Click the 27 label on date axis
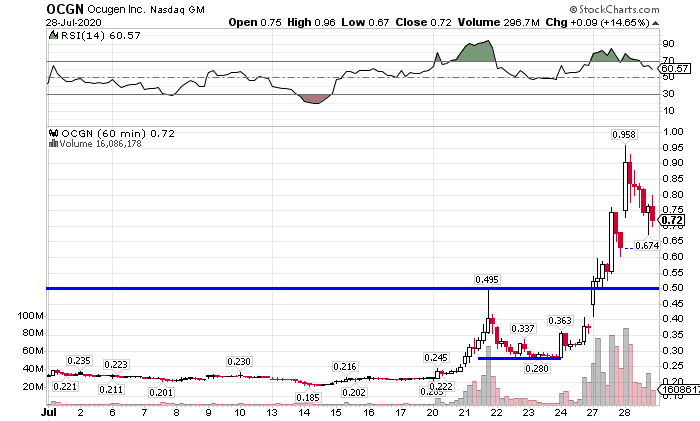This screenshot has height=421, width=700. tap(592, 412)
